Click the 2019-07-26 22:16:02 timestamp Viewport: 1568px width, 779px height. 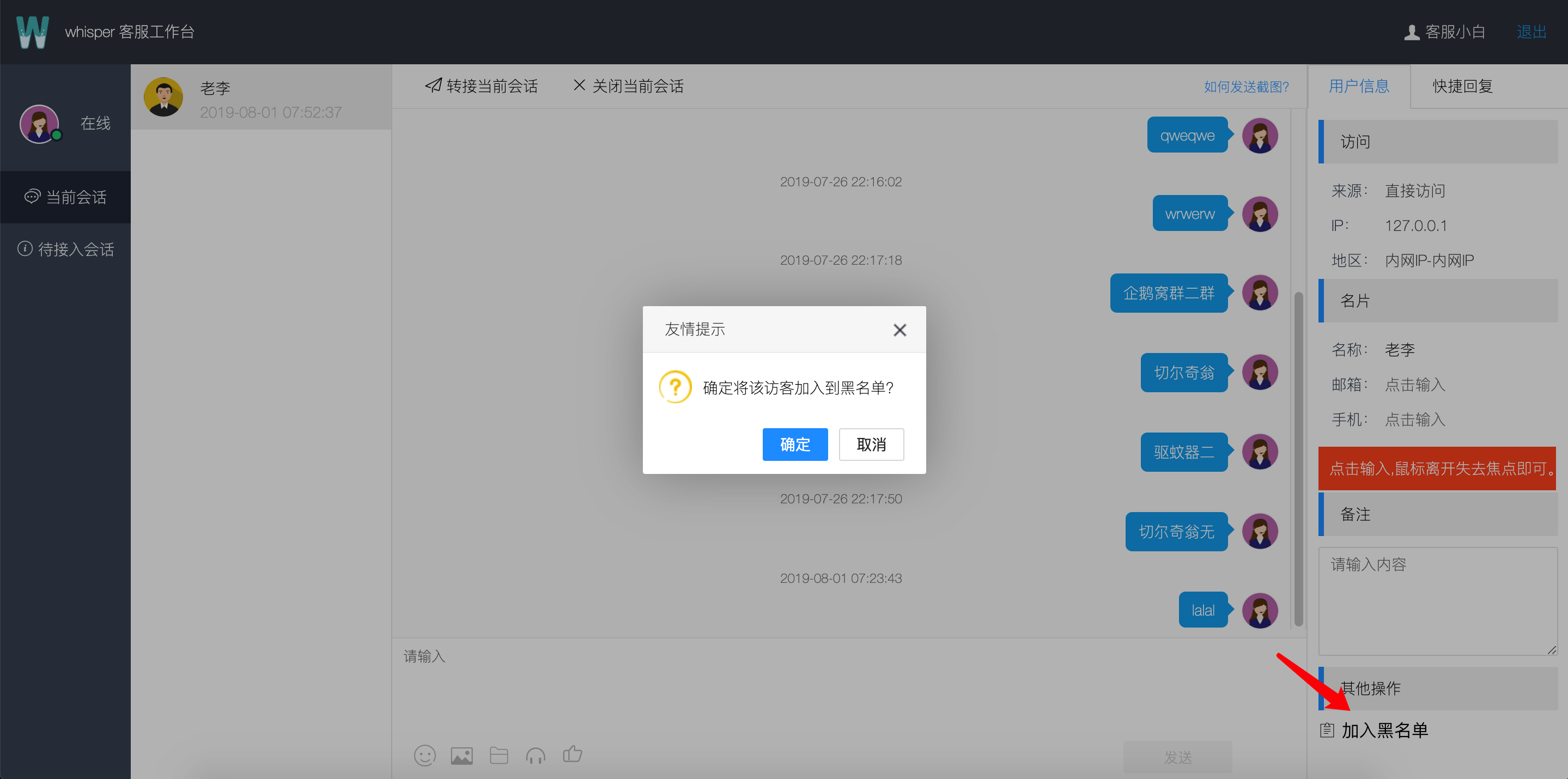point(841,181)
